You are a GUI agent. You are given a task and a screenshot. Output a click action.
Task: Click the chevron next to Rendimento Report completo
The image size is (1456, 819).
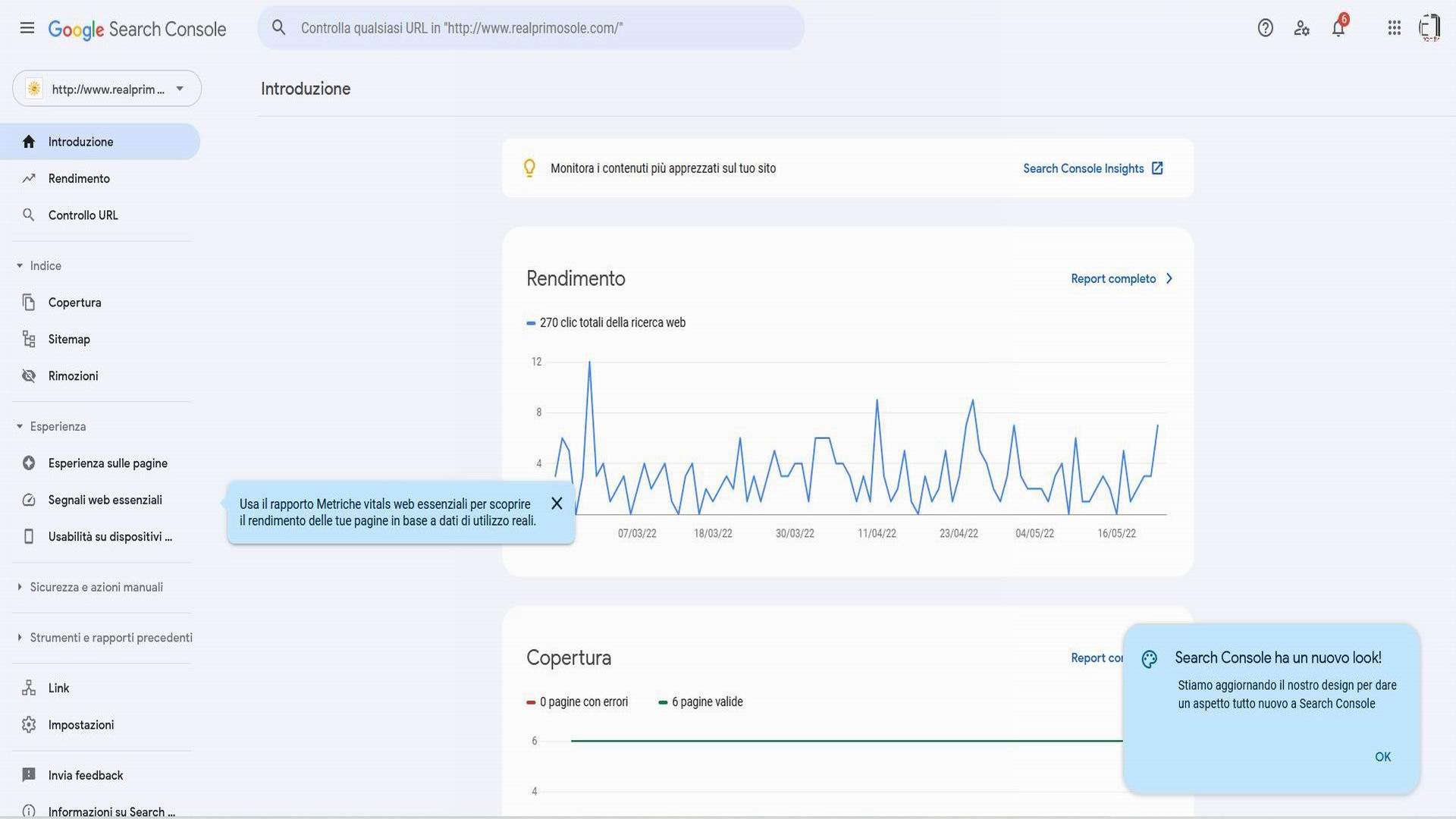click(1169, 278)
